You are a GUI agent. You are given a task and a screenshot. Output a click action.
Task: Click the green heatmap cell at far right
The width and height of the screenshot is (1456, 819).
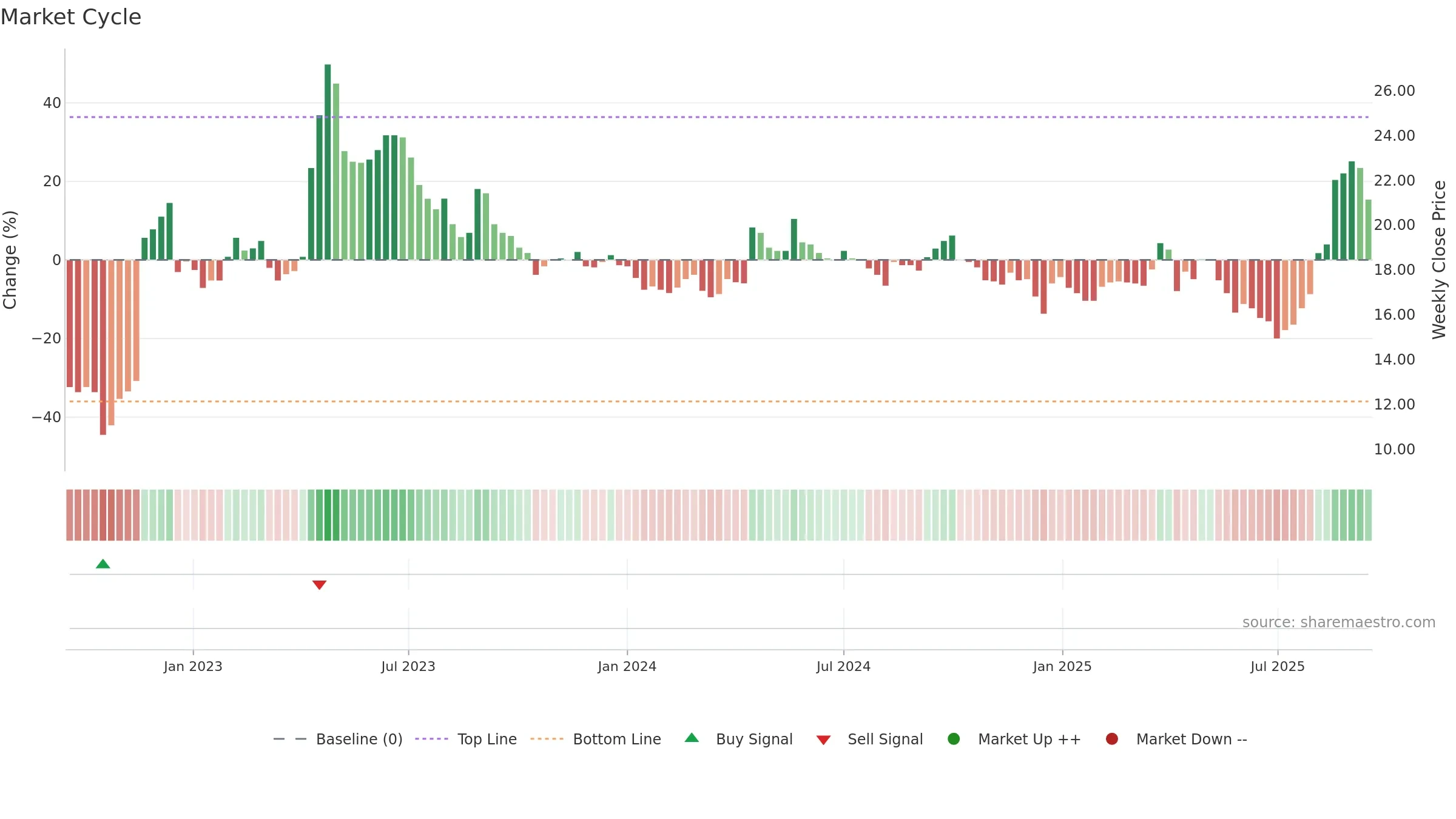[x=1368, y=515]
